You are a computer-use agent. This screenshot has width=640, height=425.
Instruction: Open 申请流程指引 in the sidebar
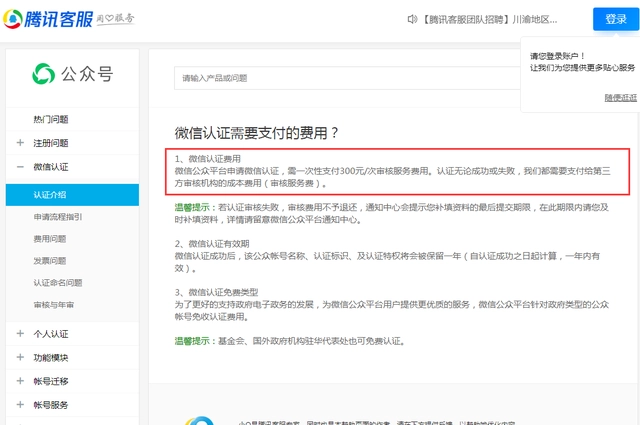click(58, 217)
